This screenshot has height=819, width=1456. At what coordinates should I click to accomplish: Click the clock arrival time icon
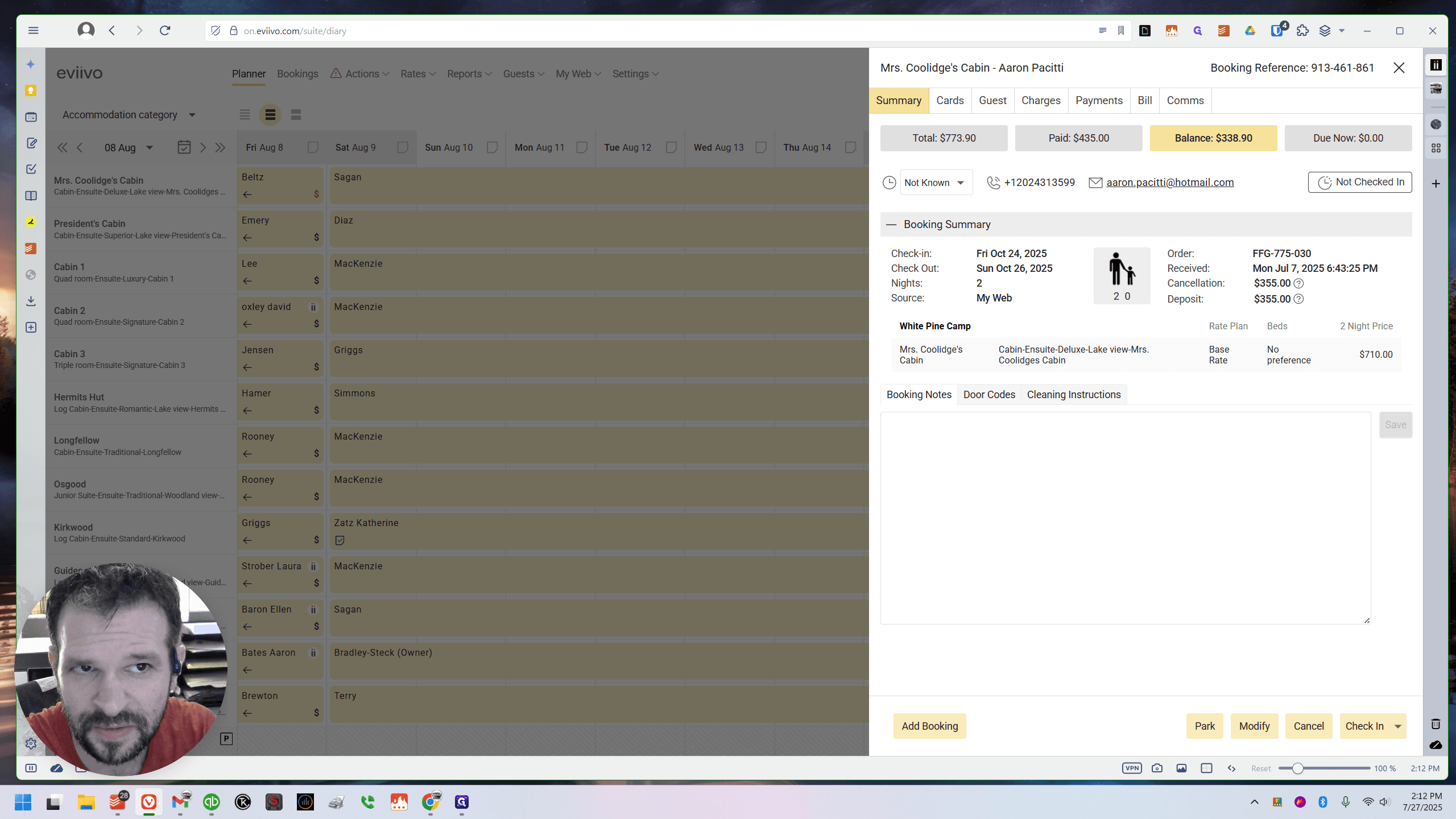pos(889,183)
